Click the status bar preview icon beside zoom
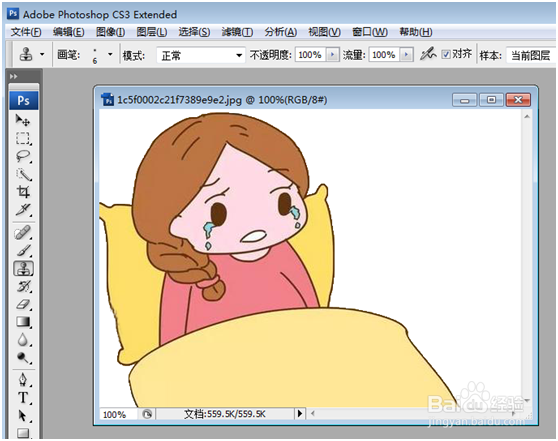 click(x=147, y=414)
